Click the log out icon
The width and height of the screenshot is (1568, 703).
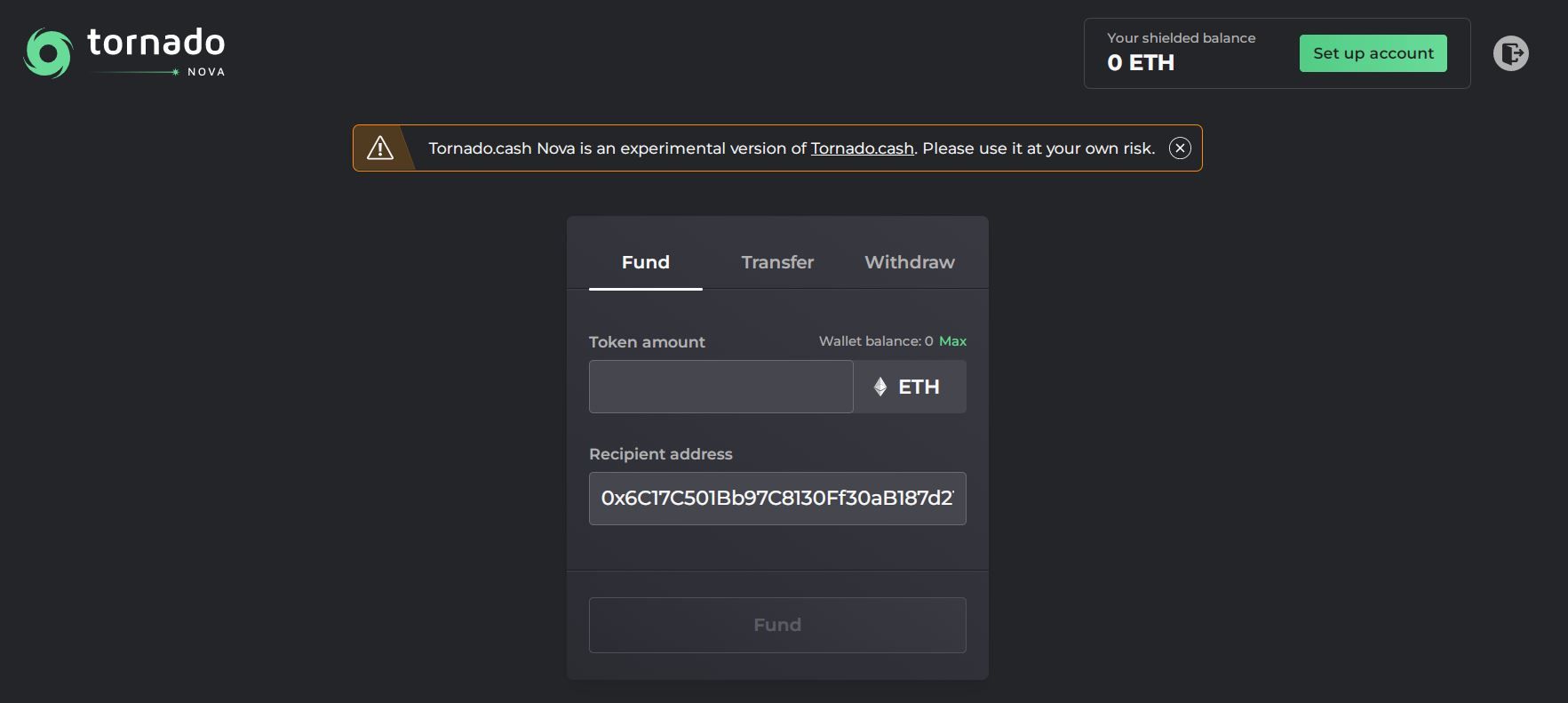click(1510, 53)
